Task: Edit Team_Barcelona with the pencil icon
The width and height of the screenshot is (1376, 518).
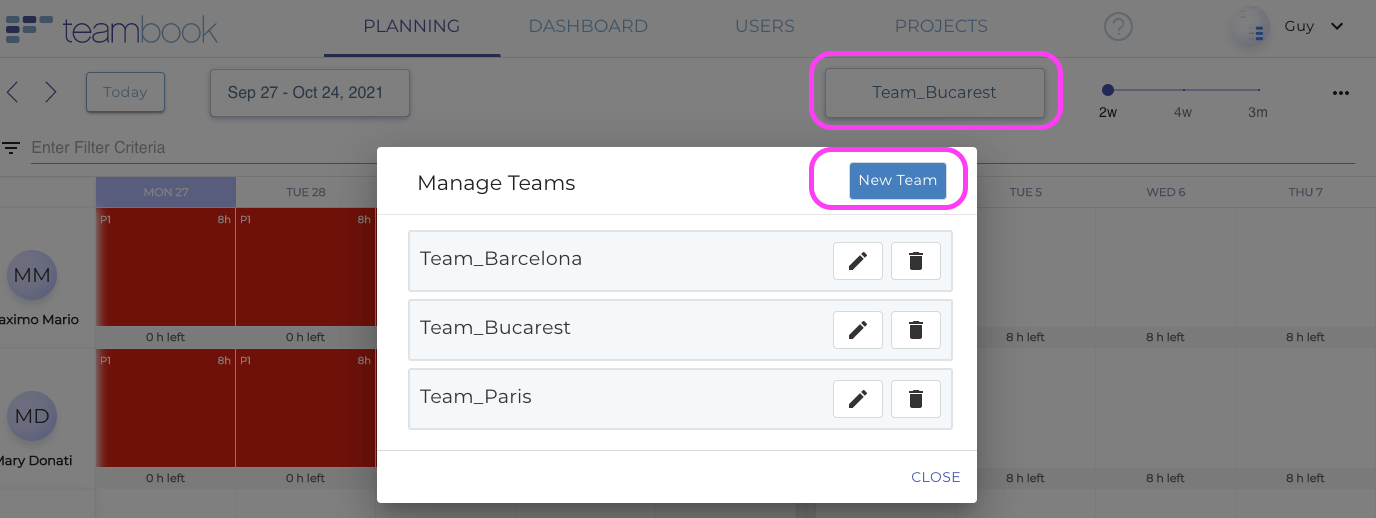Action: (x=857, y=261)
